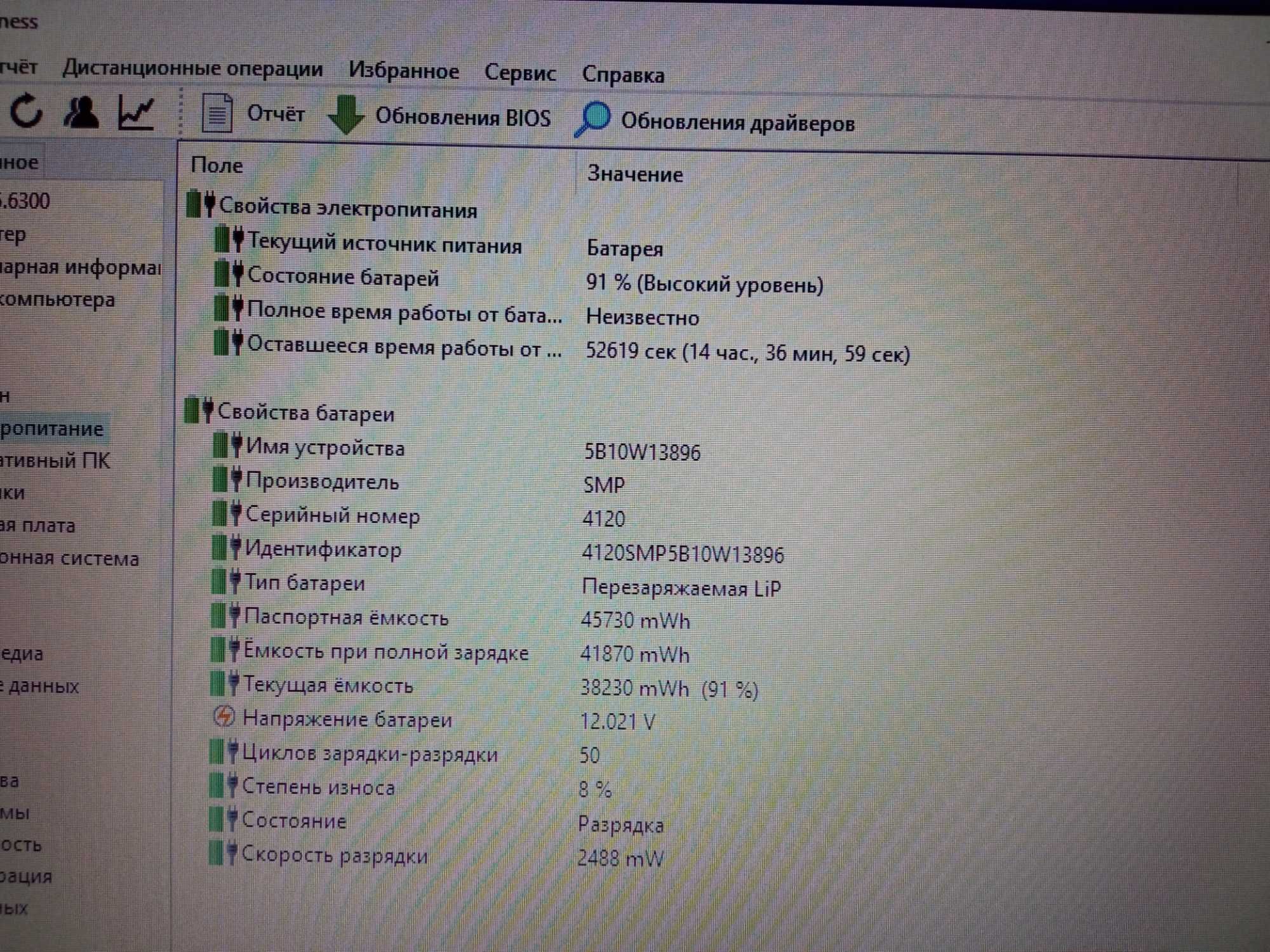Select the sidebar item ending едиа
The image size is (1270, 952).
click(22, 654)
